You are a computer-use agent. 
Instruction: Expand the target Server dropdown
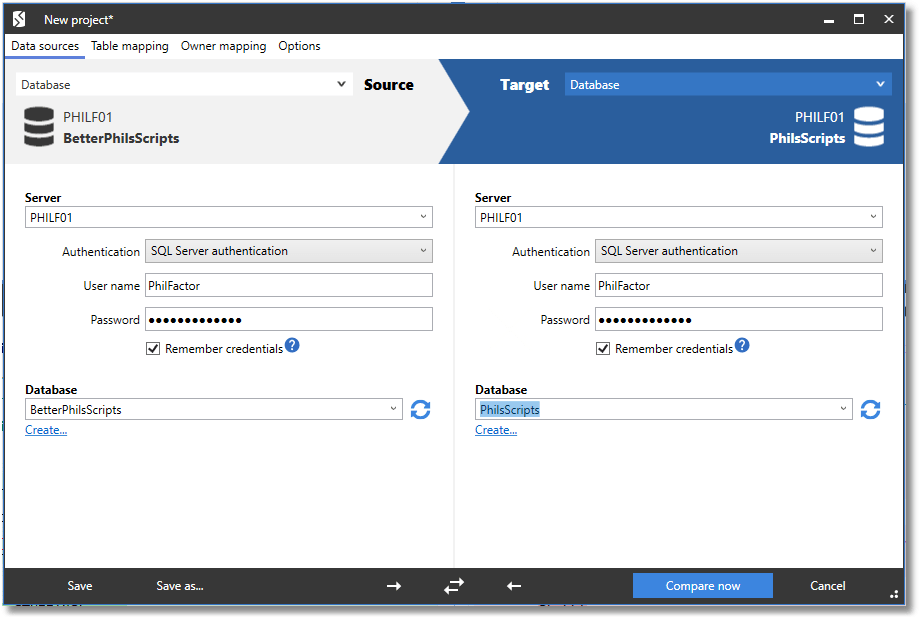tap(873, 217)
